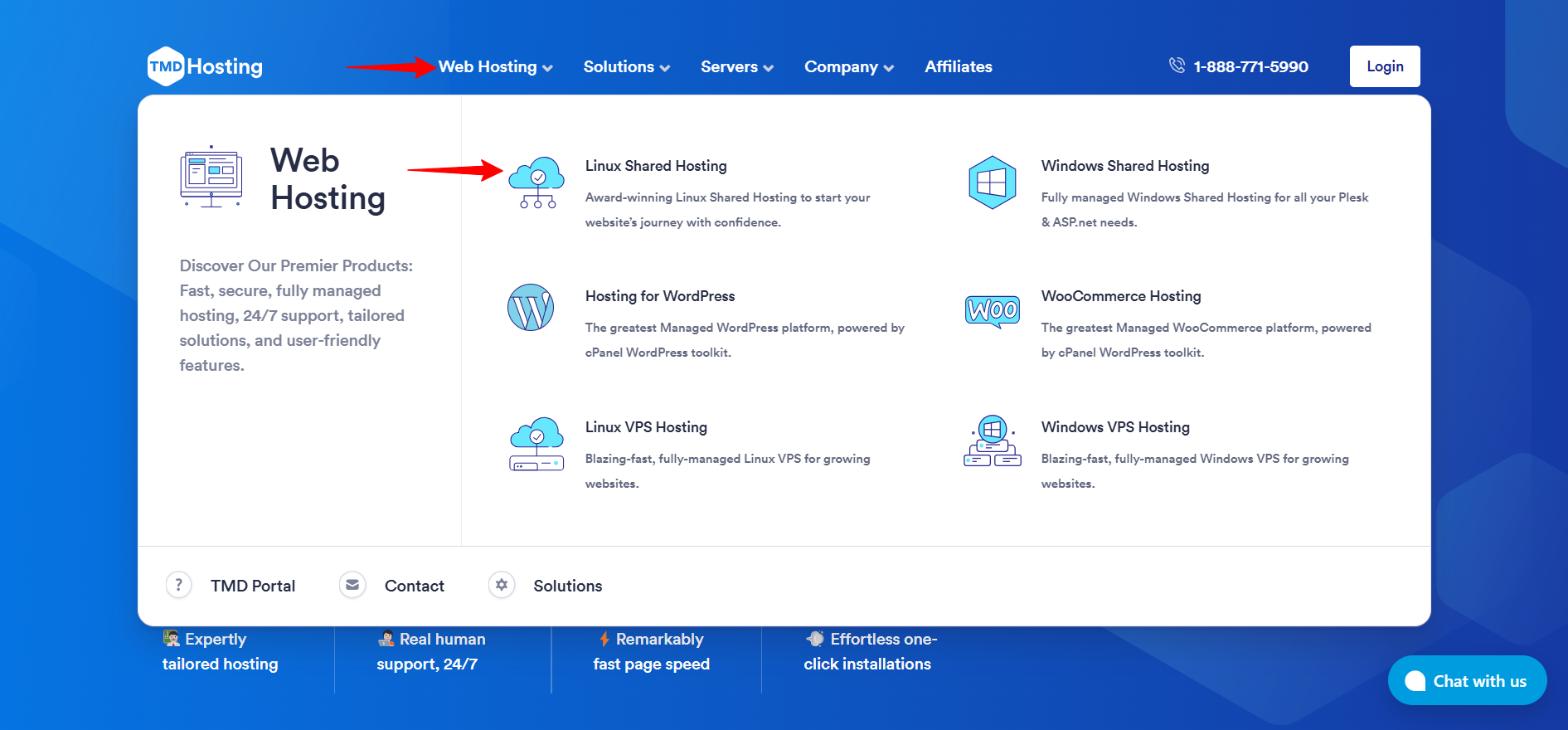Open the Linux Shared Hosting link
1568x730 pixels.
(x=656, y=166)
